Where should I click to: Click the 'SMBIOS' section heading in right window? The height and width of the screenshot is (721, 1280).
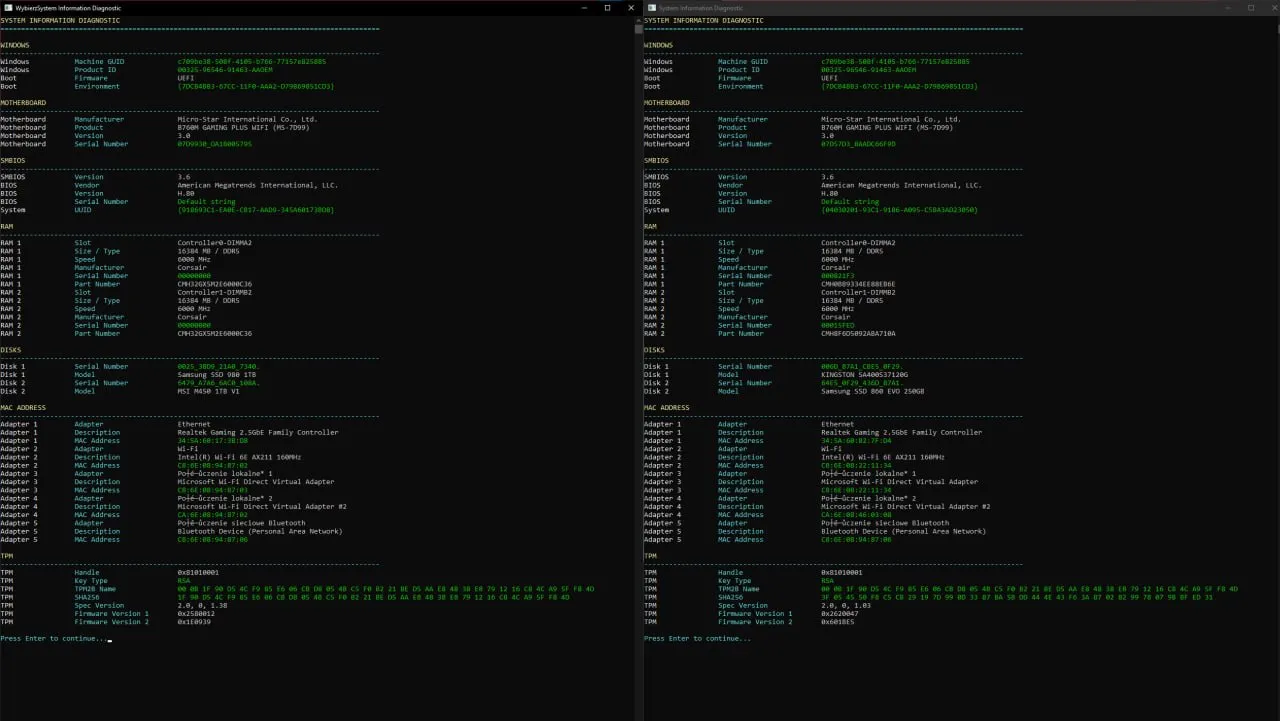(x=656, y=160)
